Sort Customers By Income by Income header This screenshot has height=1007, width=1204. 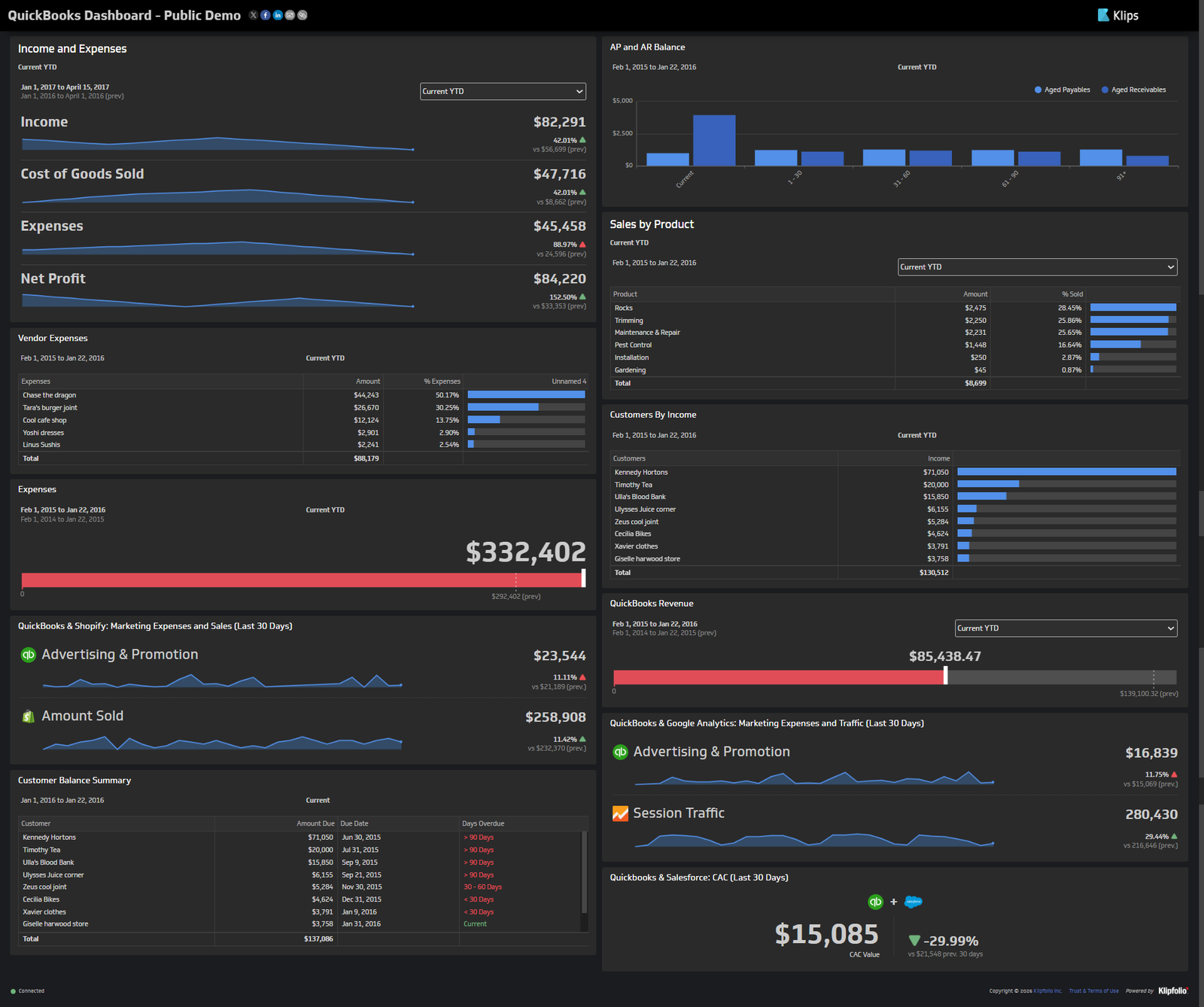pyautogui.click(x=938, y=458)
